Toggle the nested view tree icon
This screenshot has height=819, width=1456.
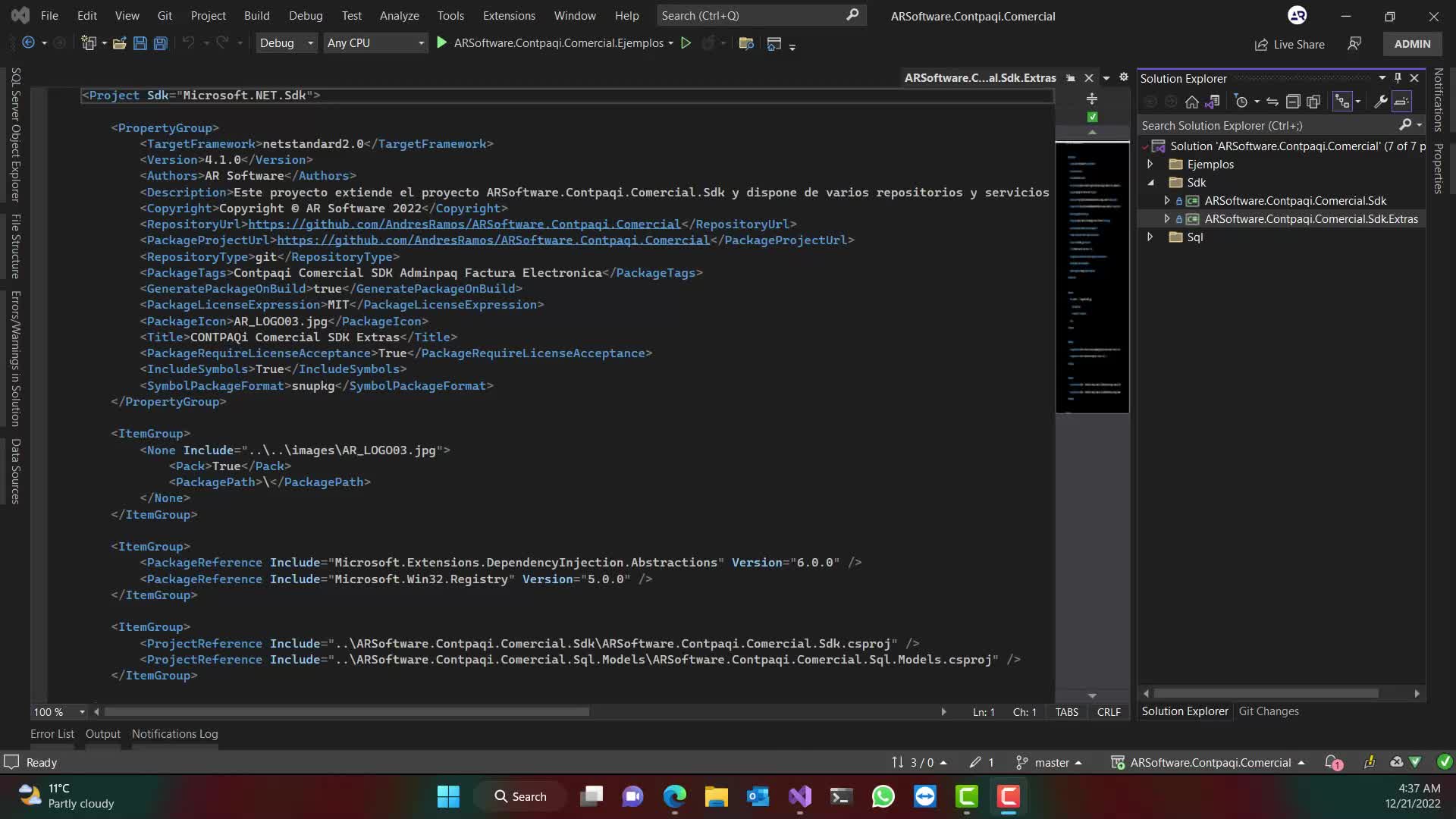click(1341, 102)
